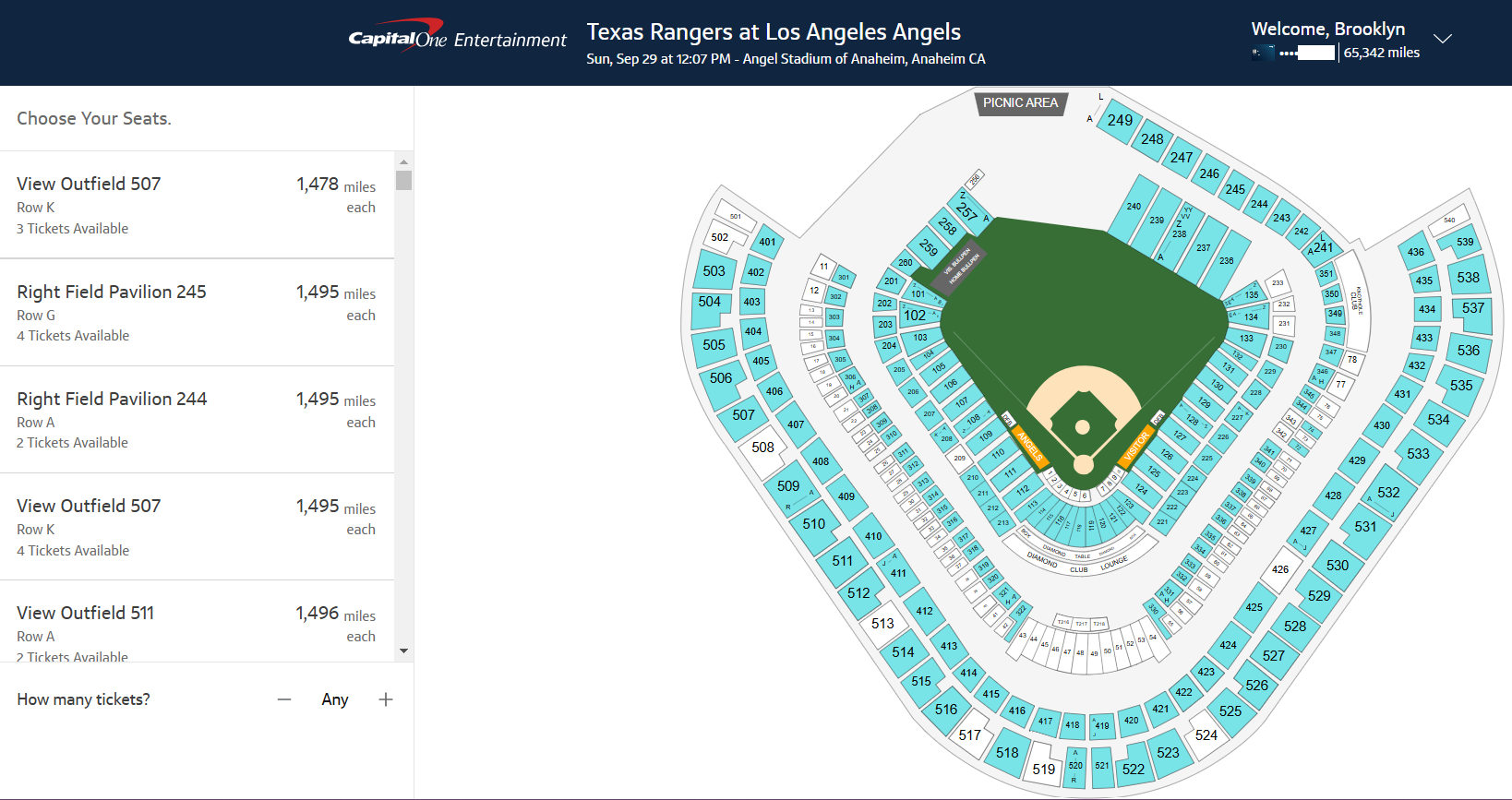Select section 529 on the stadium map

(x=1319, y=596)
